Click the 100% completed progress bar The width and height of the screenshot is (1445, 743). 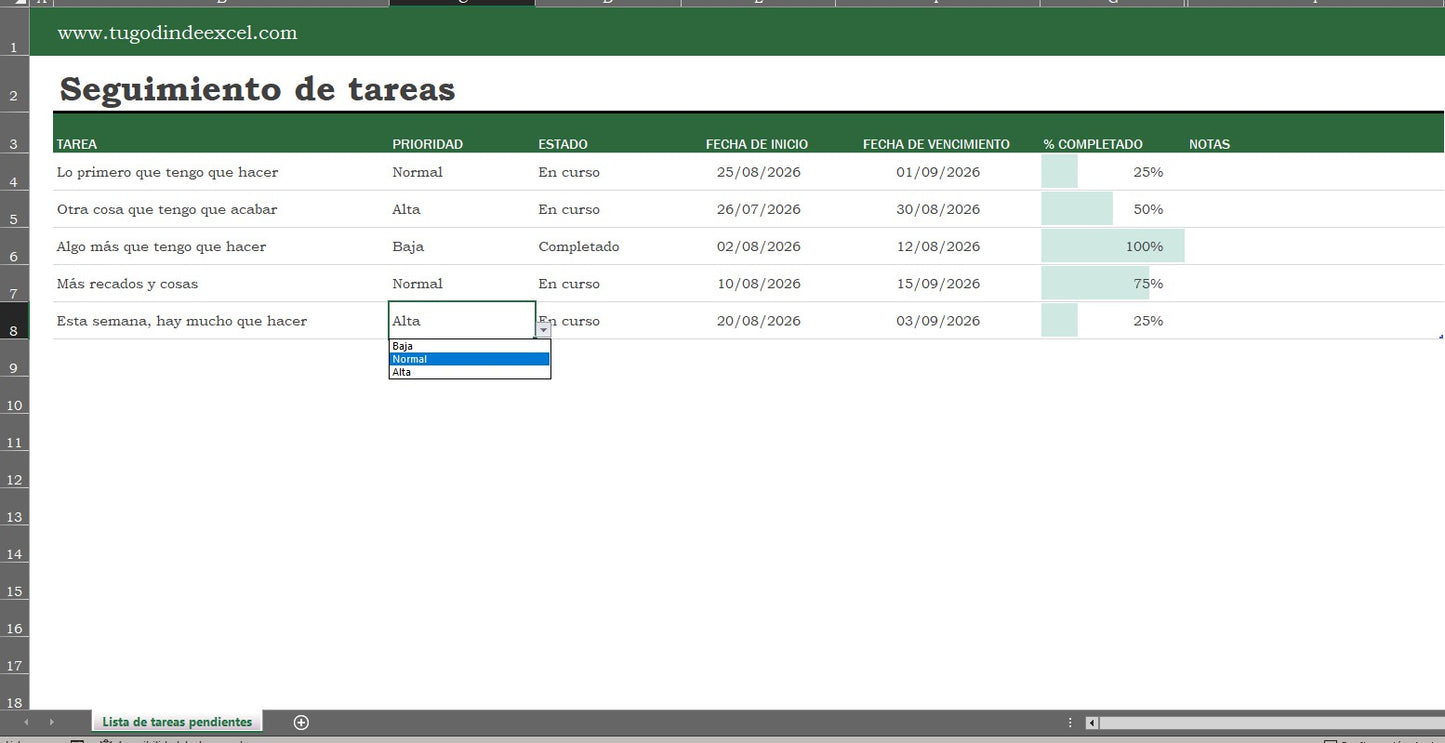1113,246
